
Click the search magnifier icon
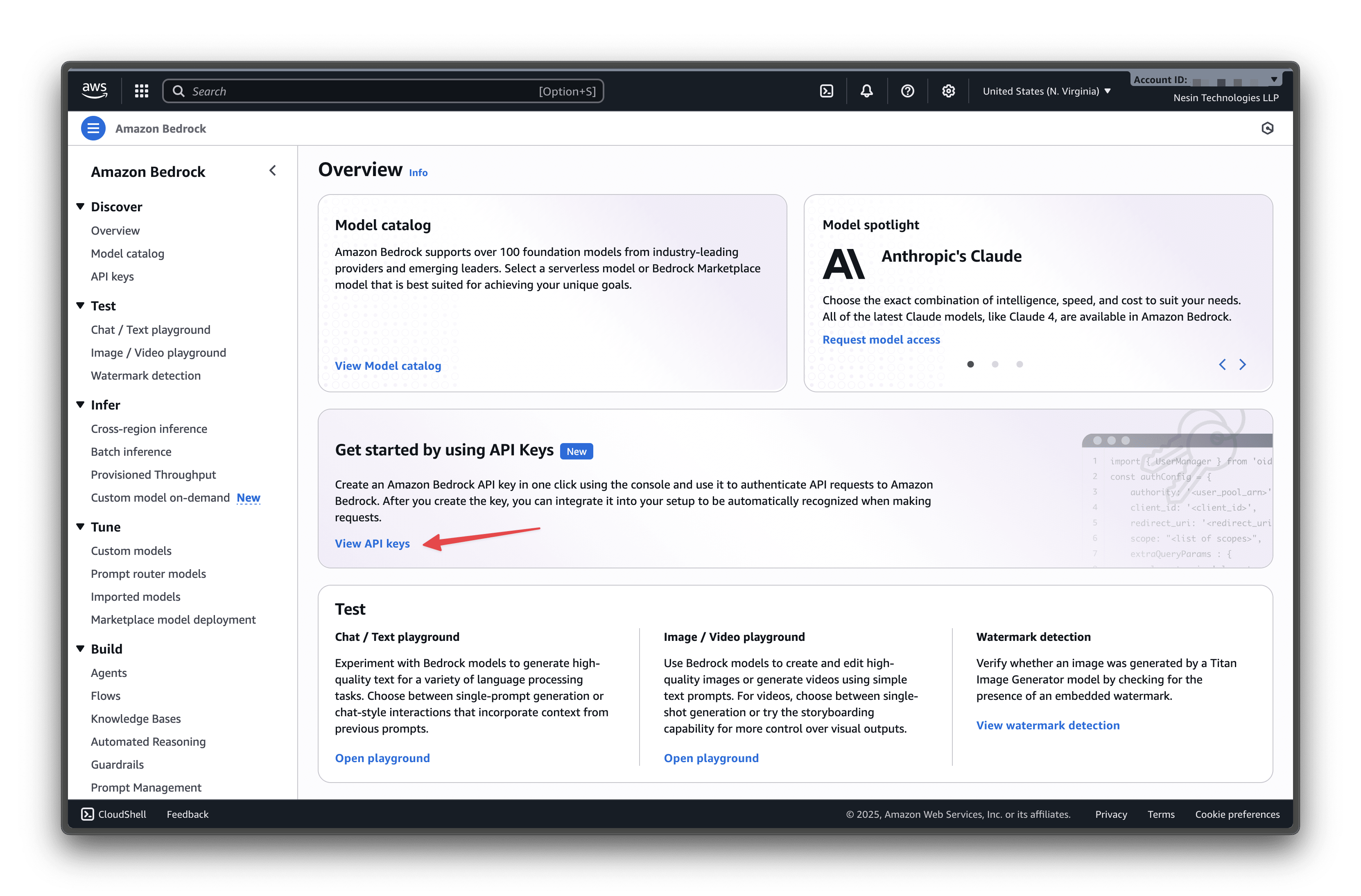pos(179,91)
